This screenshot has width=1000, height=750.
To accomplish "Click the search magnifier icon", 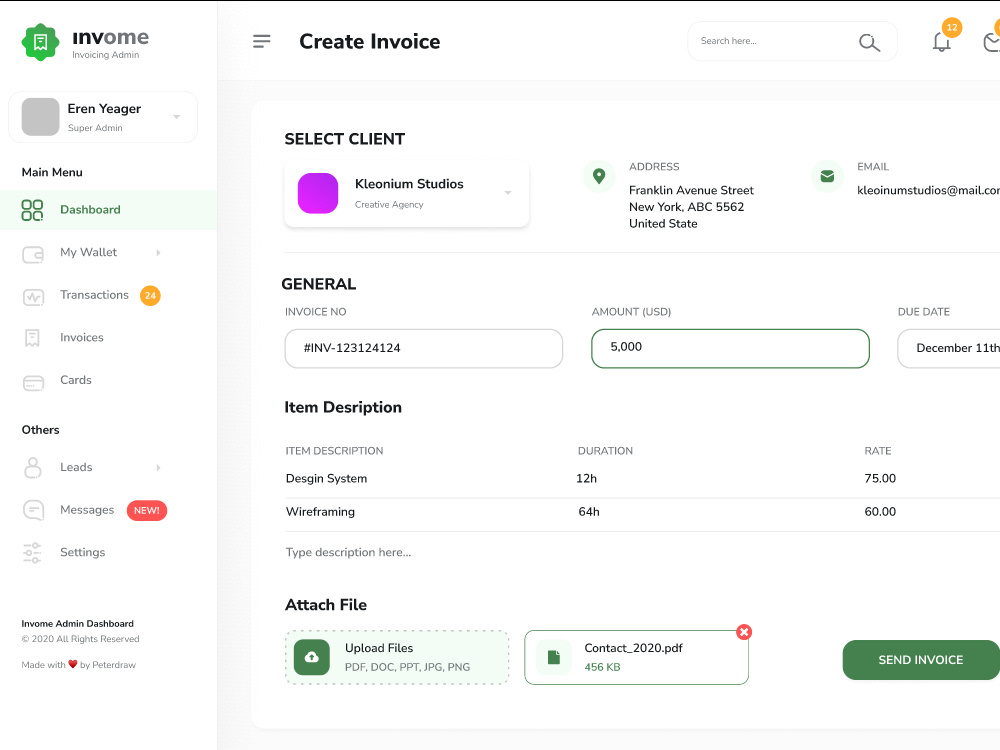I will pos(869,42).
